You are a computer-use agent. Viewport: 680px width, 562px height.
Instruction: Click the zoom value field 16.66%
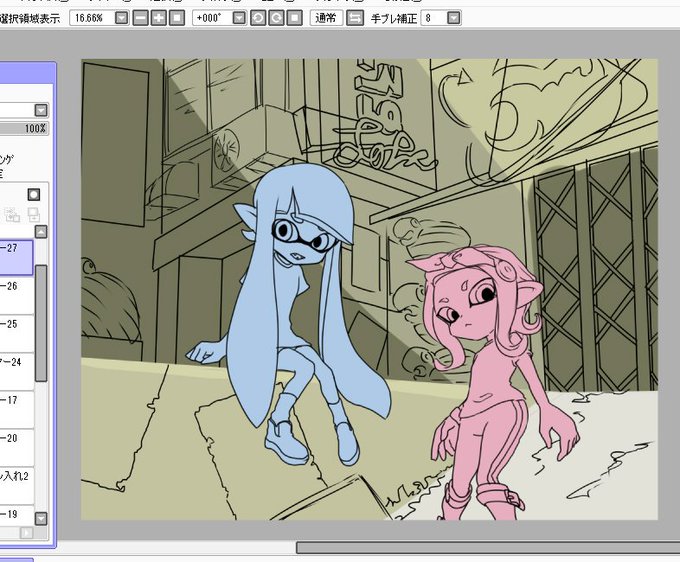[92, 18]
